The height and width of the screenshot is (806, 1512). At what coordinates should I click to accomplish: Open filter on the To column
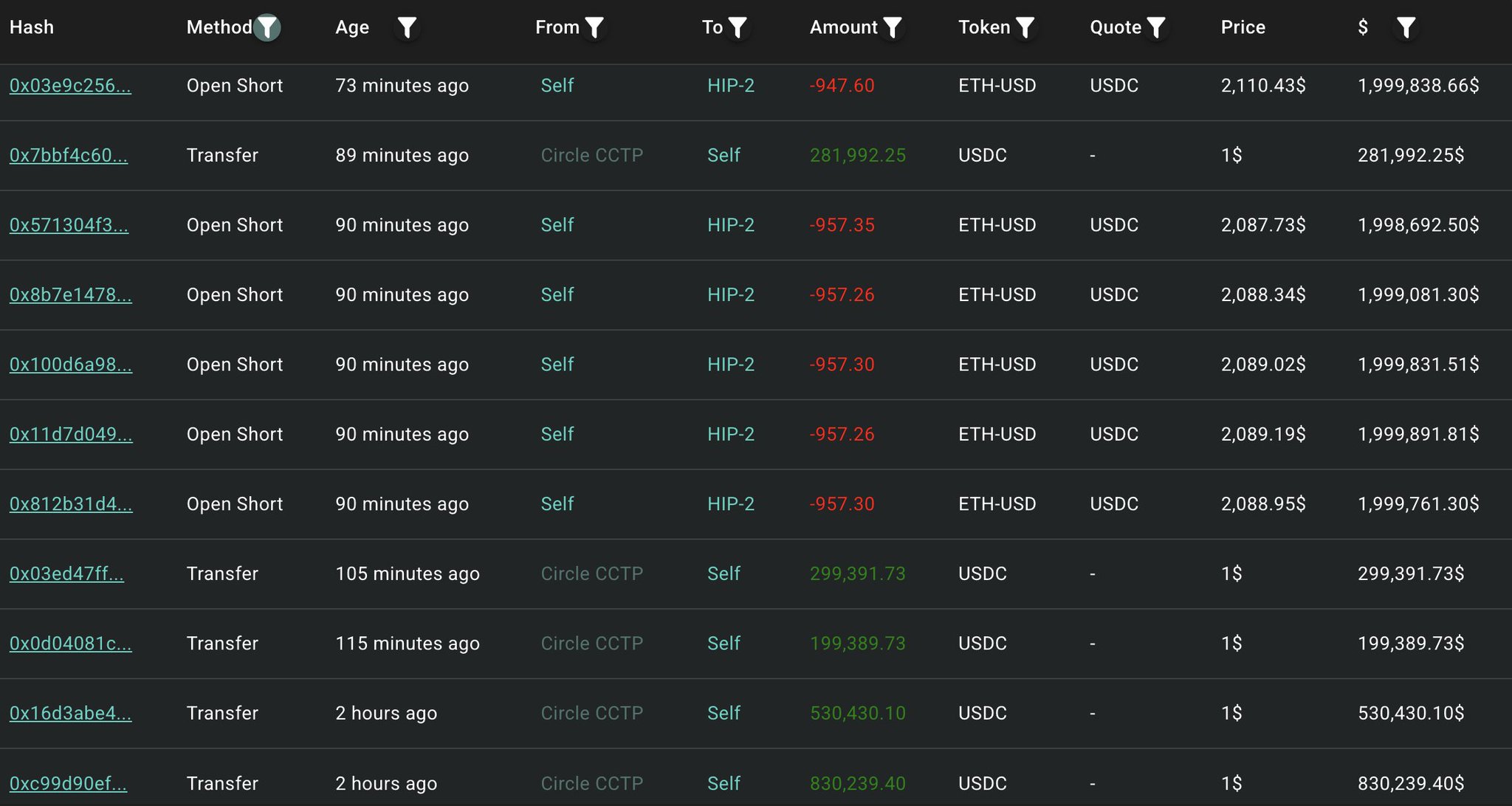point(738,28)
